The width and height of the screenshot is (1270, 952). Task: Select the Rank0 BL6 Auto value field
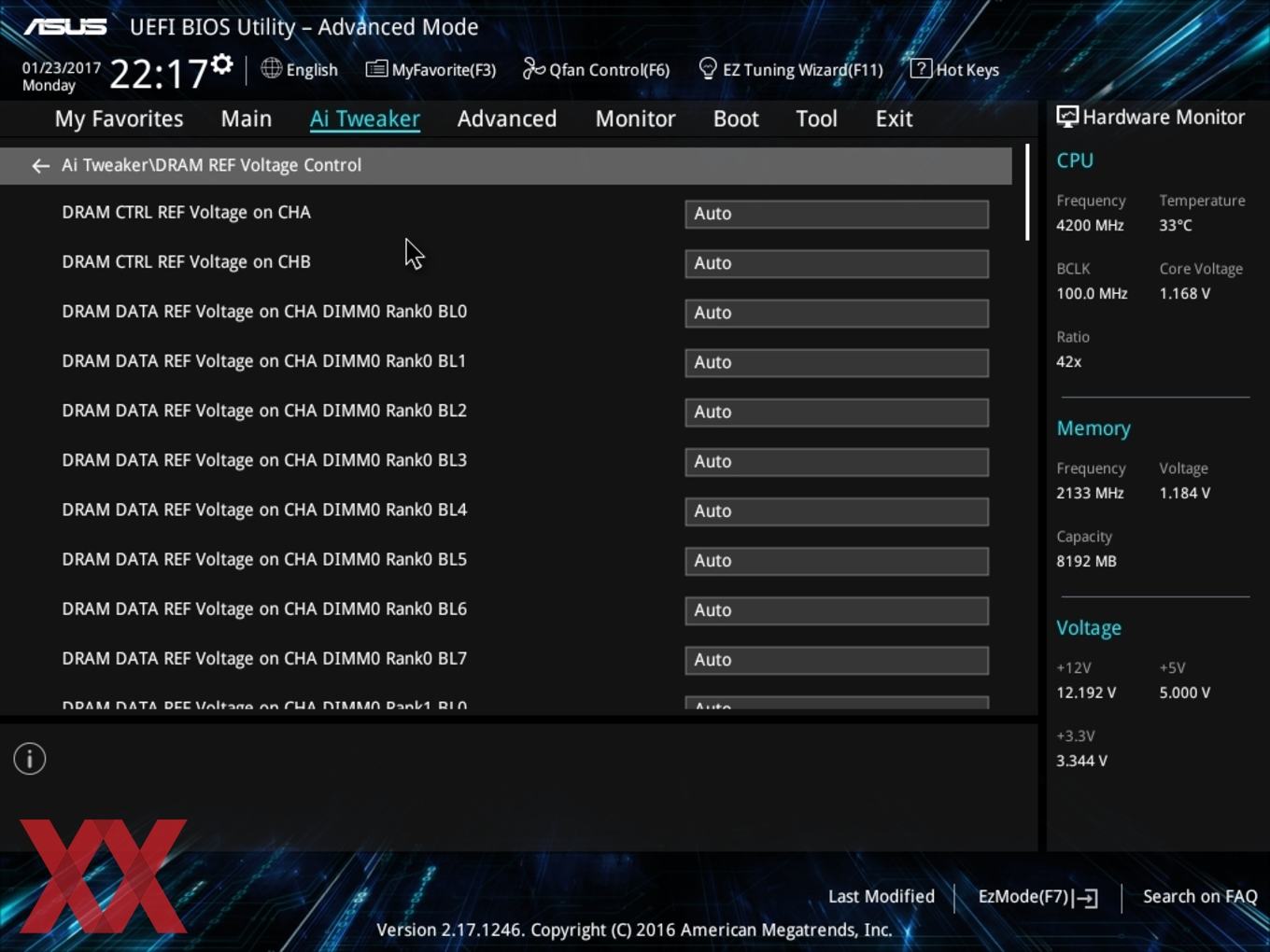point(837,609)
